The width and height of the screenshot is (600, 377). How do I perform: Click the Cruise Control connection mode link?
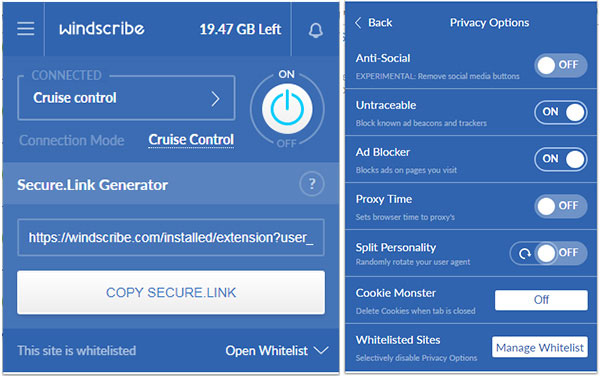click(191, 140)
